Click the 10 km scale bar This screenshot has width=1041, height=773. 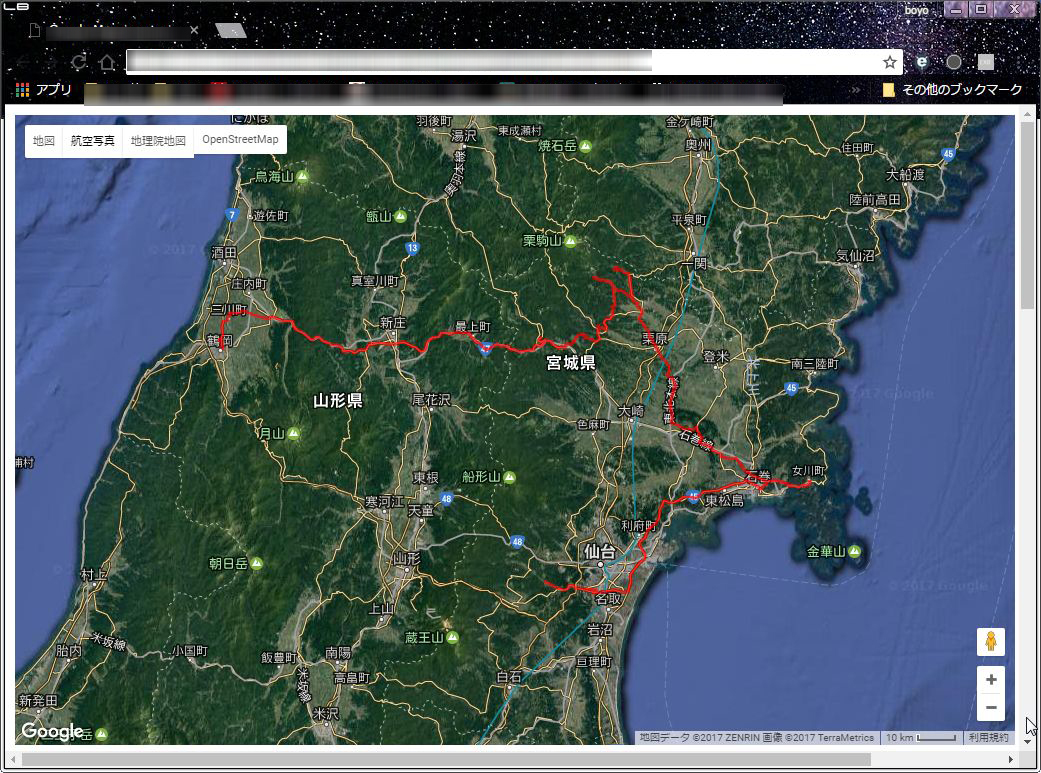921,737
